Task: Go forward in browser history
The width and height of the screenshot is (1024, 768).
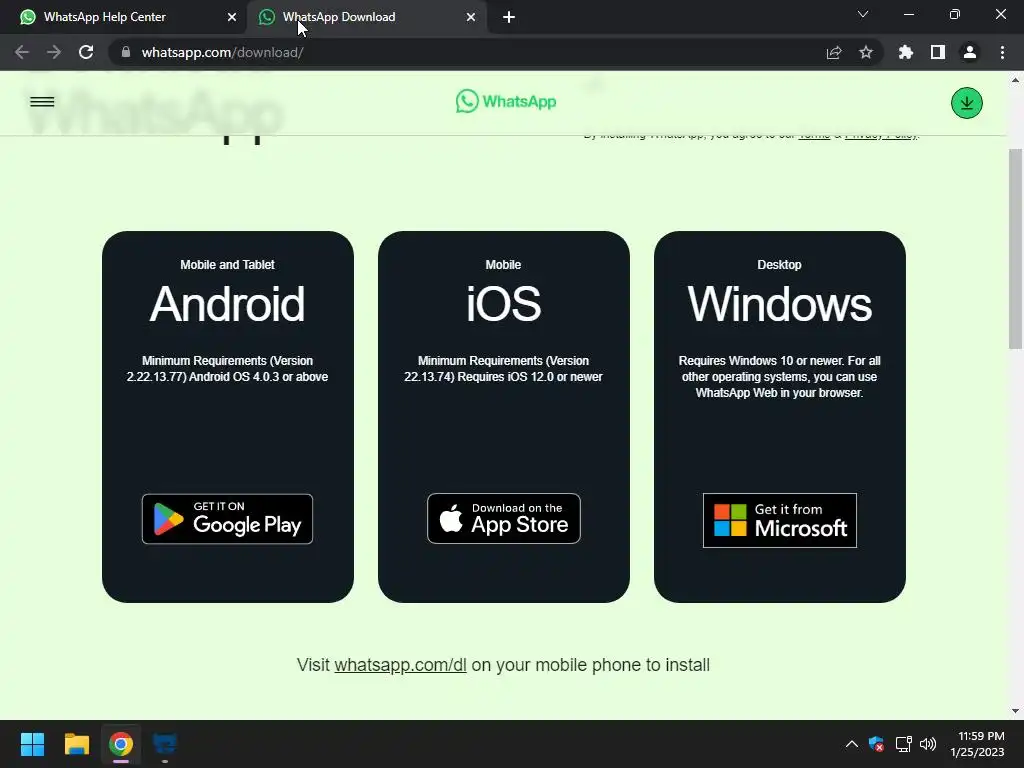Action: 54,52
